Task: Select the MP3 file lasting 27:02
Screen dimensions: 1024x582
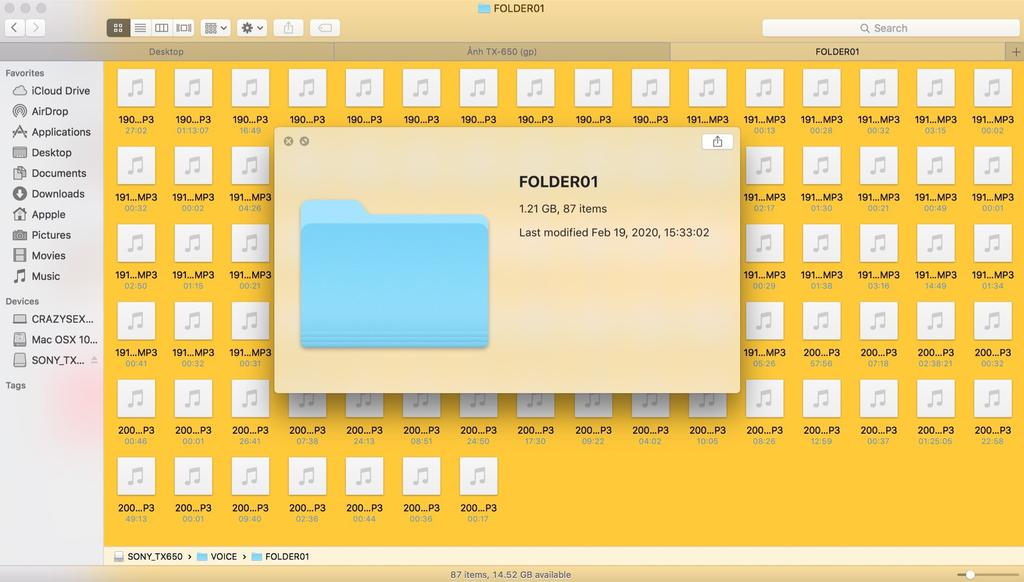Action: pos(136,88)
